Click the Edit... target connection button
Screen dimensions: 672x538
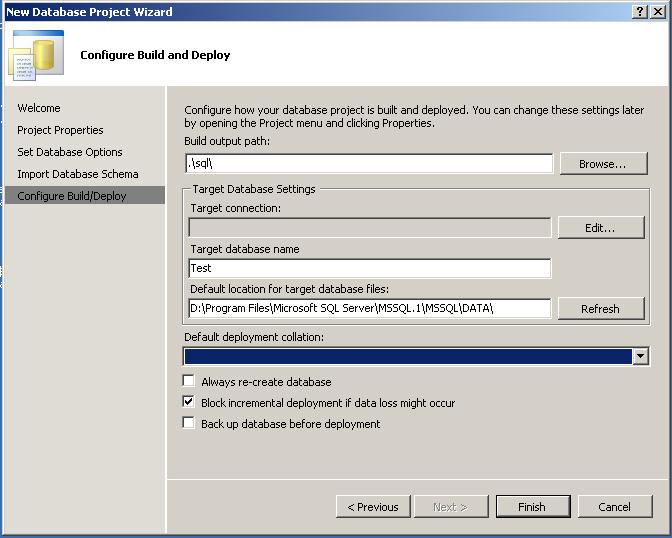(601, 228)
